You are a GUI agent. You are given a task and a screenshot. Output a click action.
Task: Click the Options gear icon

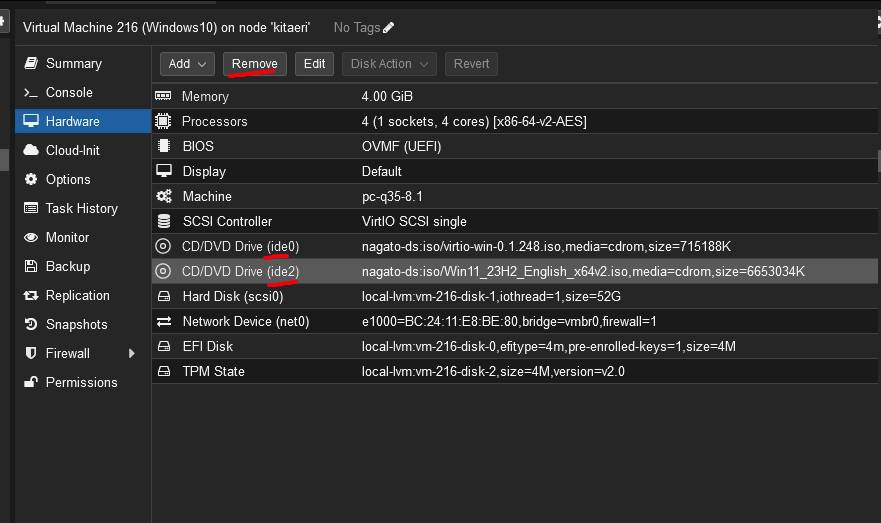(30, 179)
